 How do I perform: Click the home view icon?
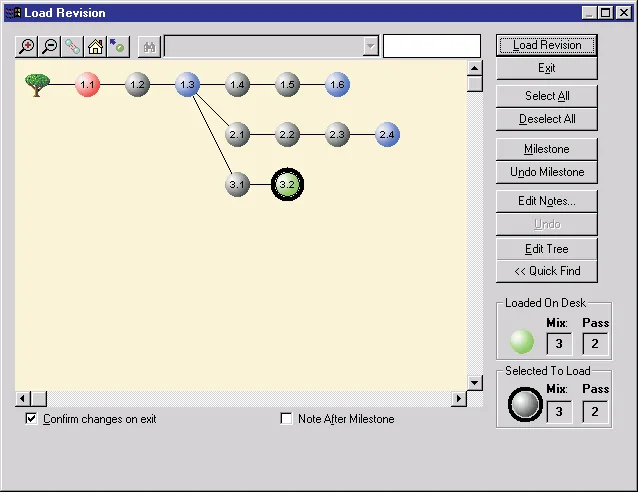point(95,46)
